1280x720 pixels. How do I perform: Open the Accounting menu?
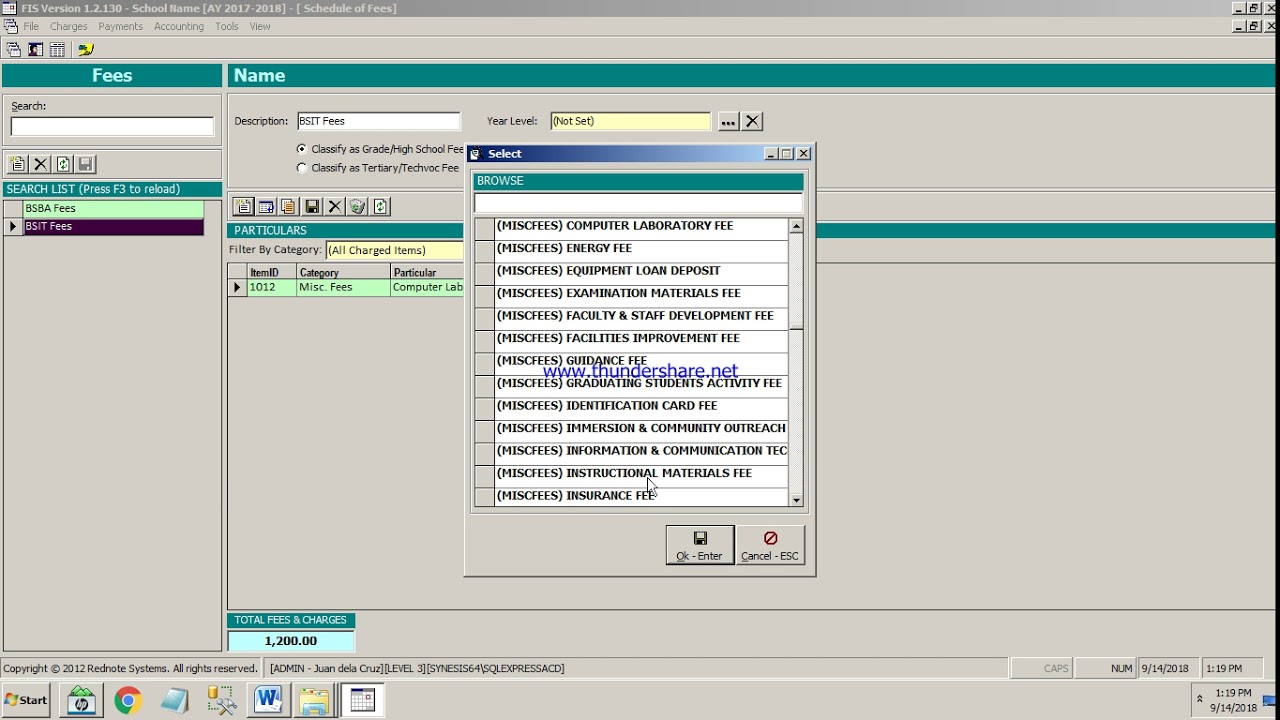[179, 27]
